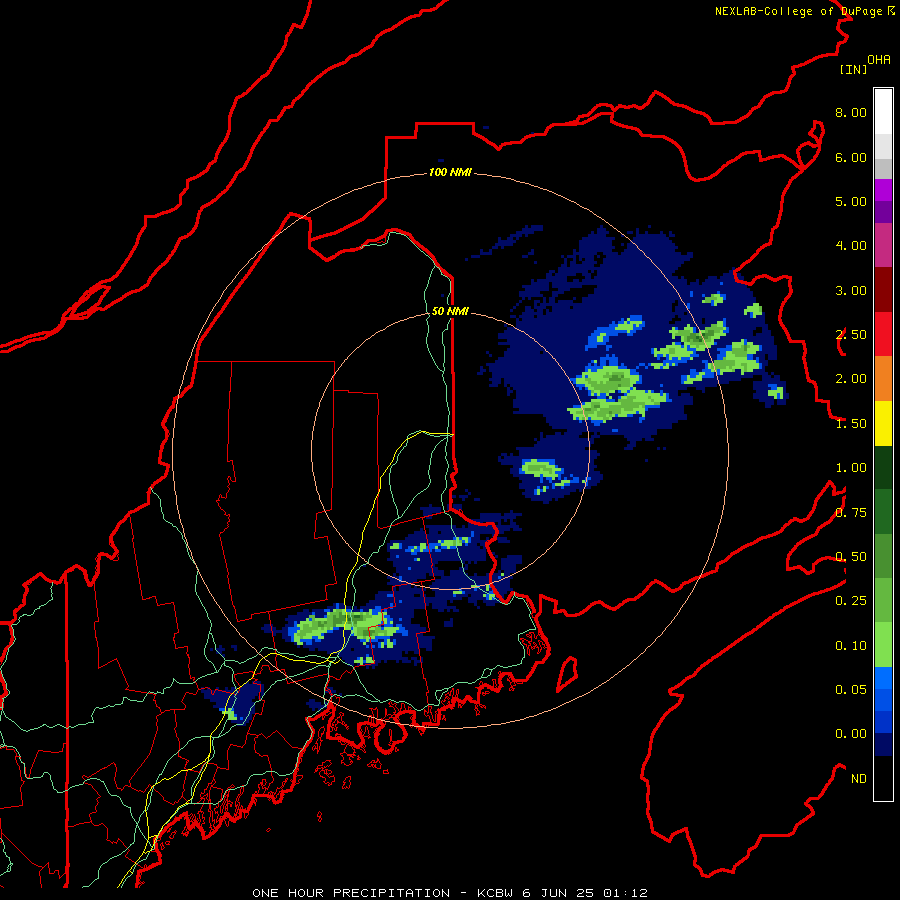Click the 100 NMI range ring label
This screenshot has height=900, width=900.
tap(450, 172)
